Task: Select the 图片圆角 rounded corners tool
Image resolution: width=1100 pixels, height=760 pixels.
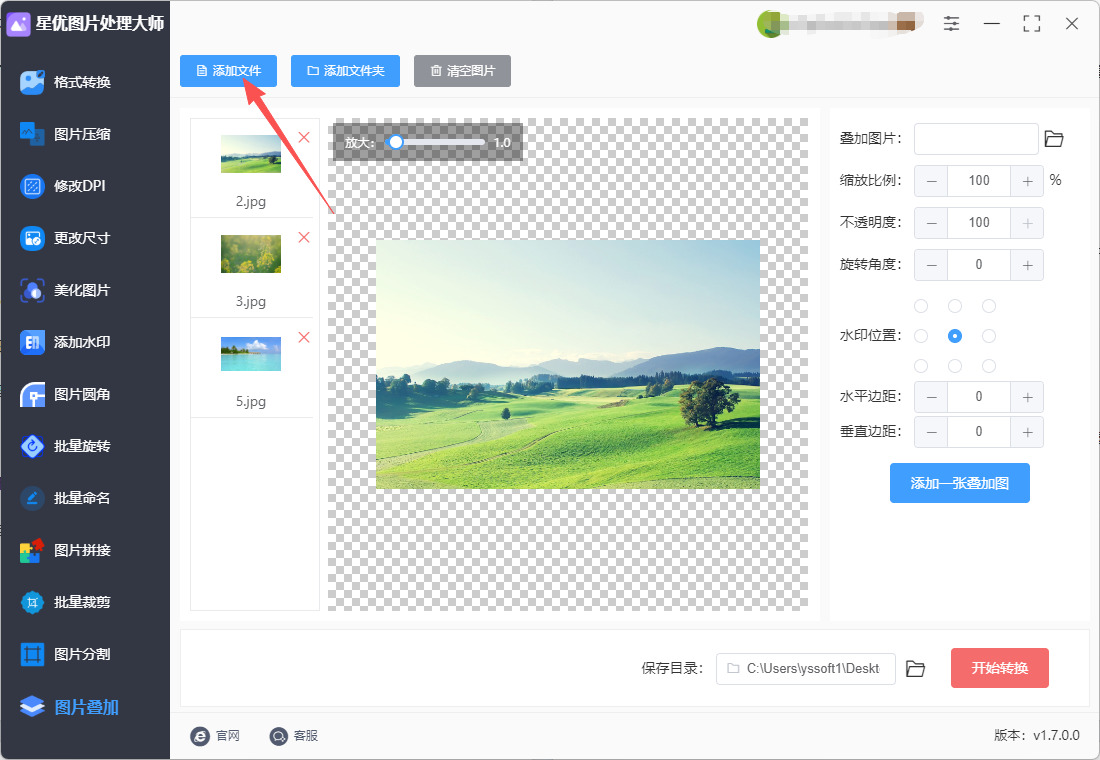Action: (66, 394)
